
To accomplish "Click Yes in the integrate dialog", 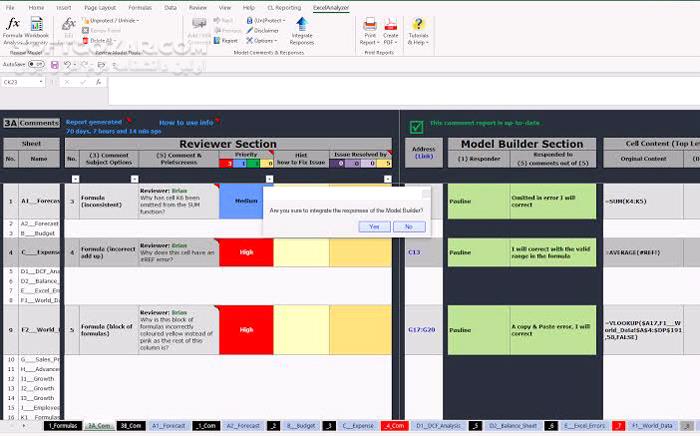I will 374,227.
